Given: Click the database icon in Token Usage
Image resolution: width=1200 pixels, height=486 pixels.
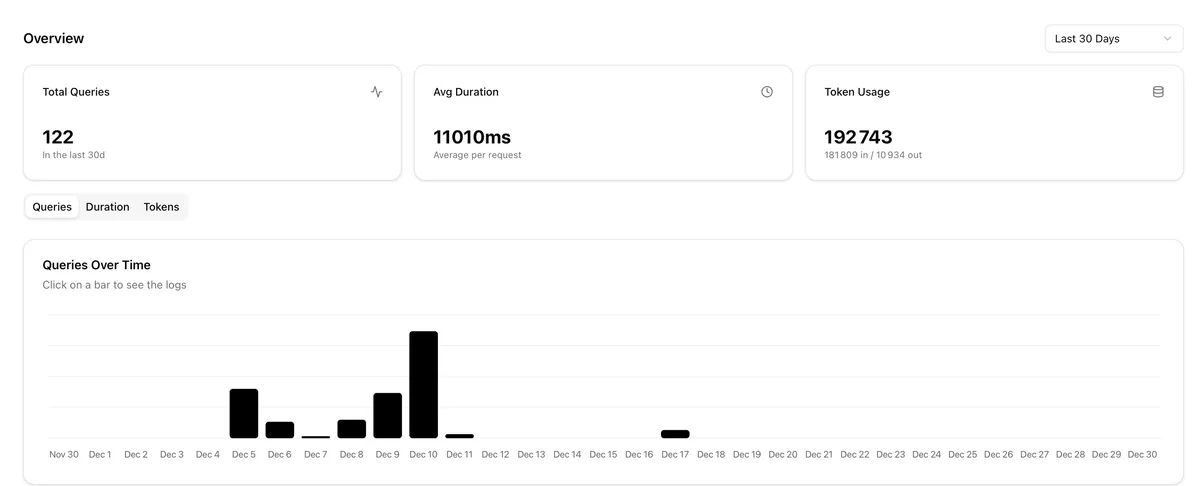Looking at the screenshot, I should 1158,92.
